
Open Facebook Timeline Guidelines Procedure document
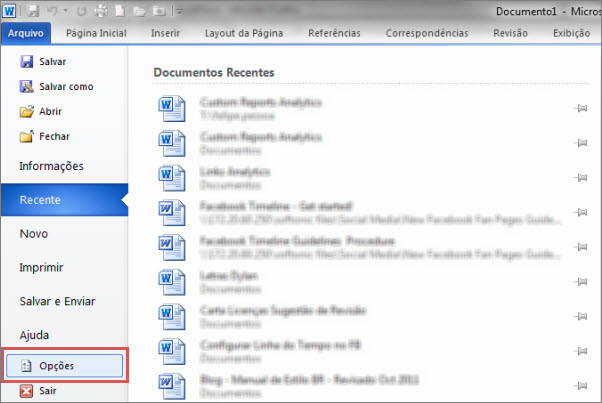point(361,247)
